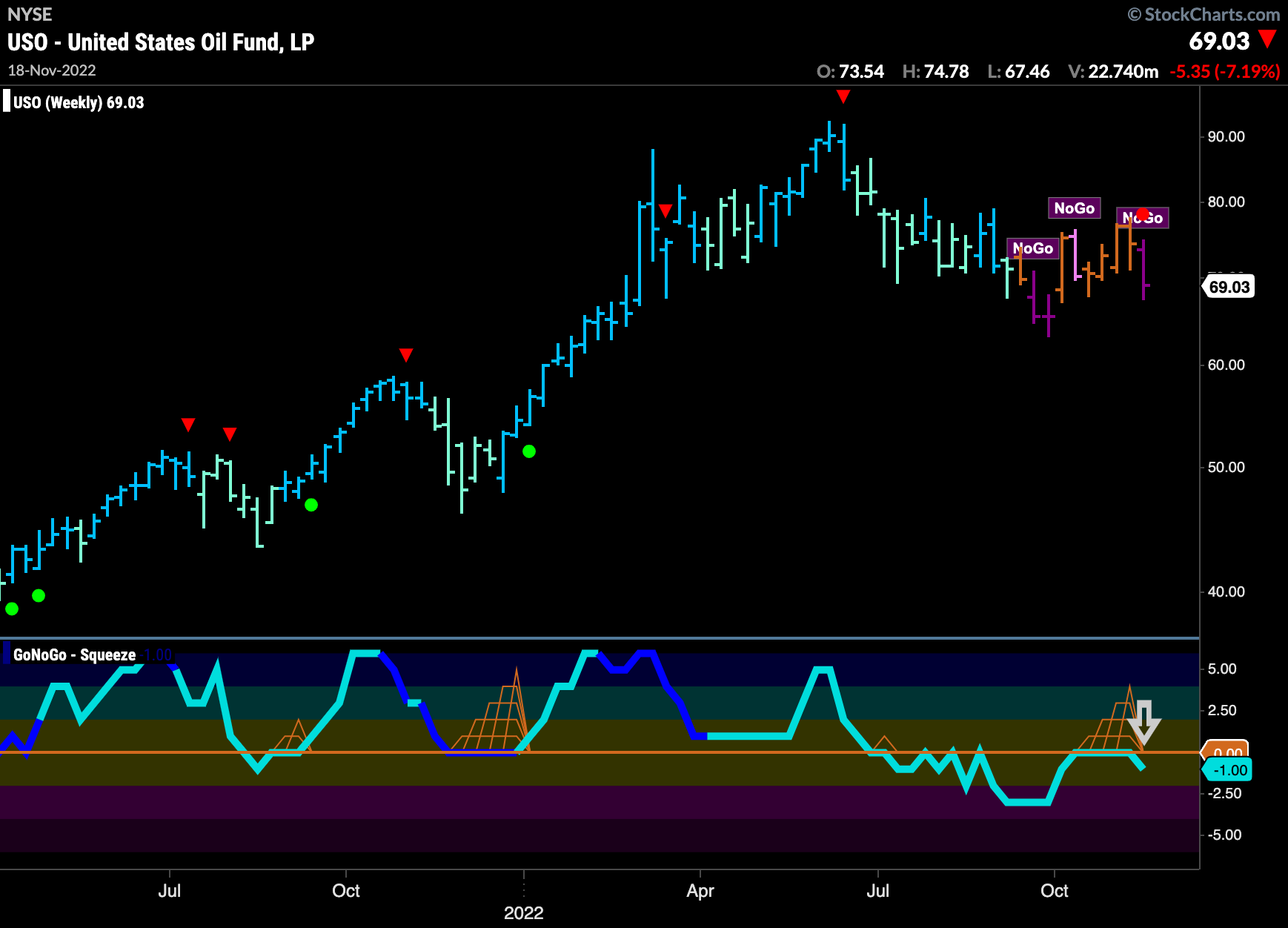Click the white down arrow in squeeze panel
The image size is (1288, 928).
[1144, 722]
